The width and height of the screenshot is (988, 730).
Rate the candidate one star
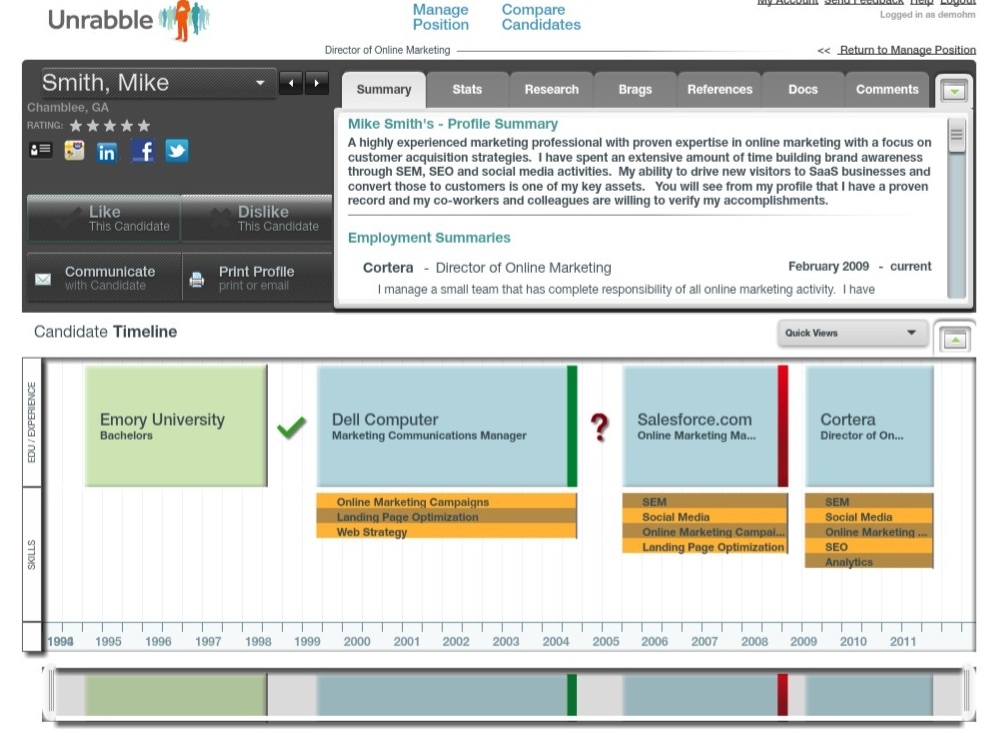(76, 125)
